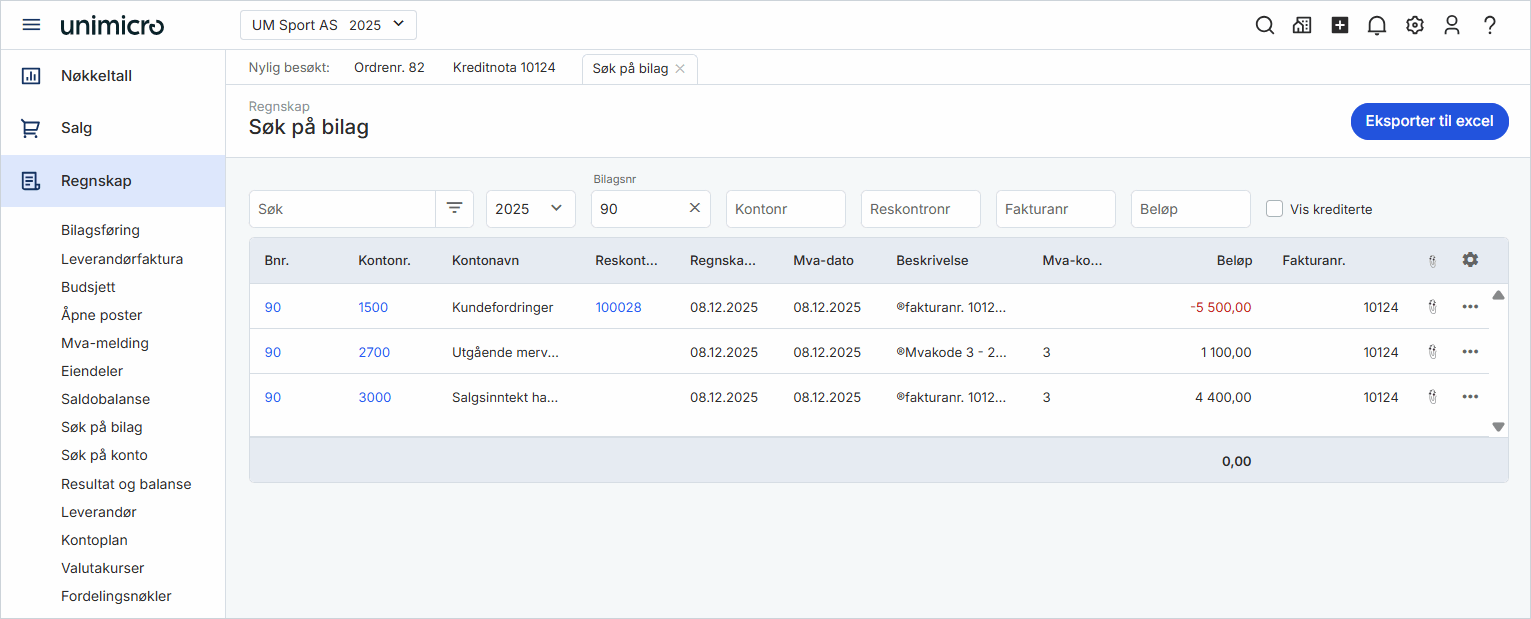
Task: Open Kreditnota 10124 recent tab
Action: tap(503, 68)
